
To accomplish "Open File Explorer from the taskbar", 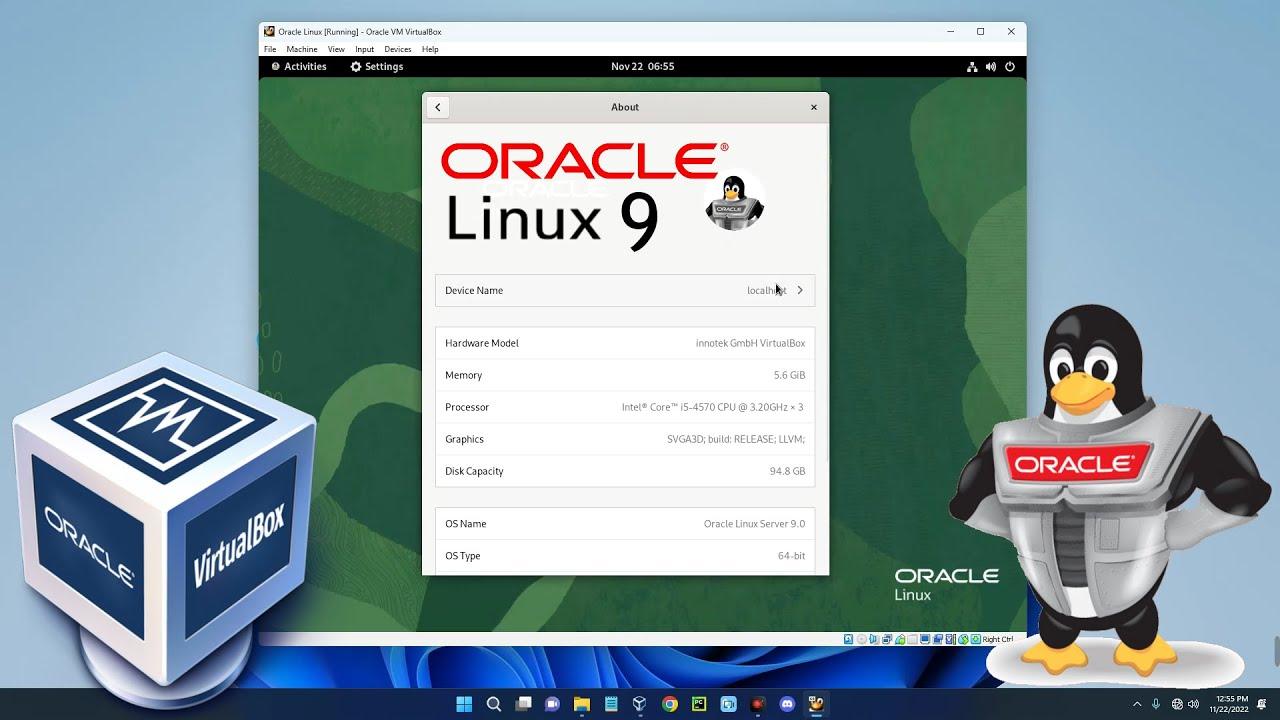I will coord(582,704).
